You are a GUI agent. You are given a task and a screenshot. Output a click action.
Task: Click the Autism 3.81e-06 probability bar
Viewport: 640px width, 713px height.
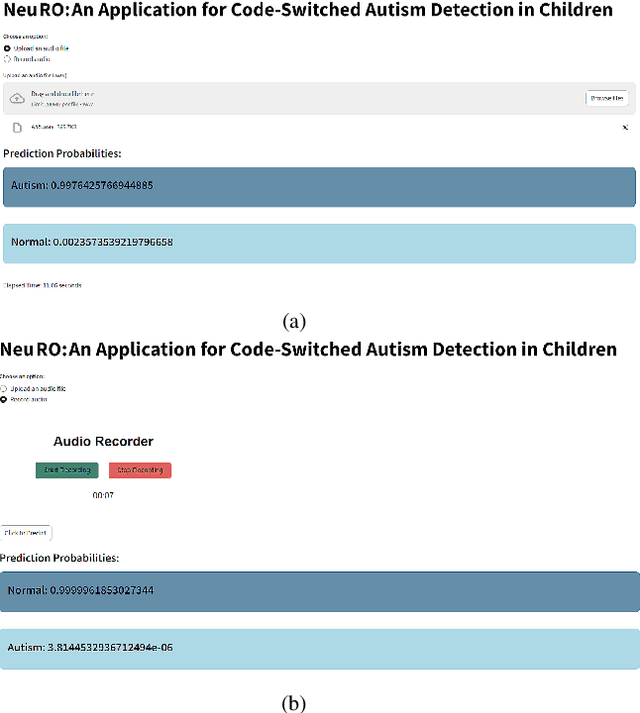(319, 648)
